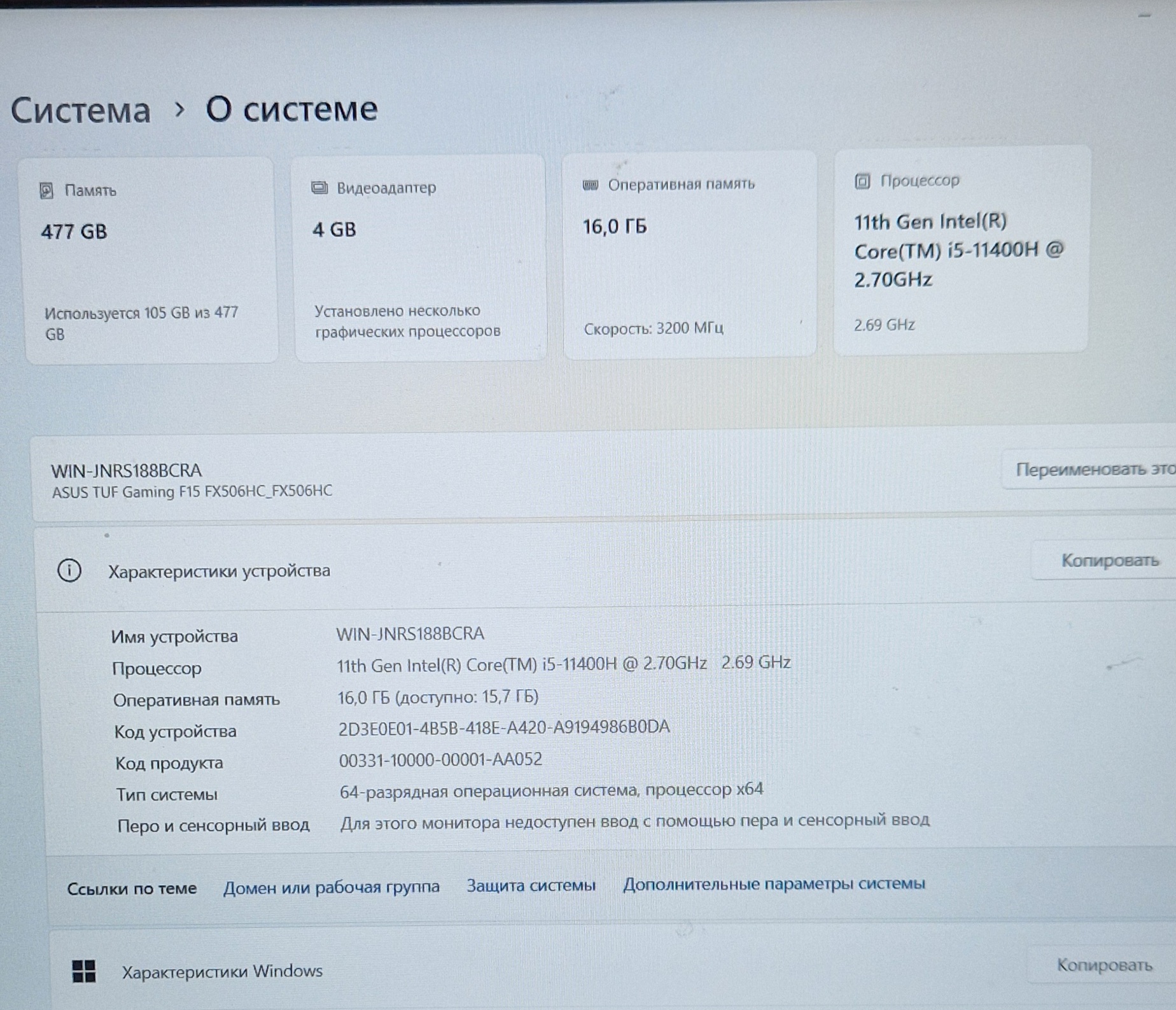Click the 16,0 ГБ RAM value in the card
The image size is (1176, 1010).
(615, 227)
